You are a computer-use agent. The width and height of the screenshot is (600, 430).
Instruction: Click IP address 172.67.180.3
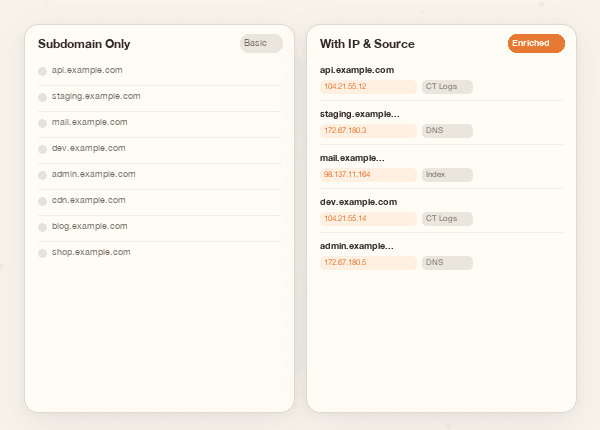(x=368, y=131)
